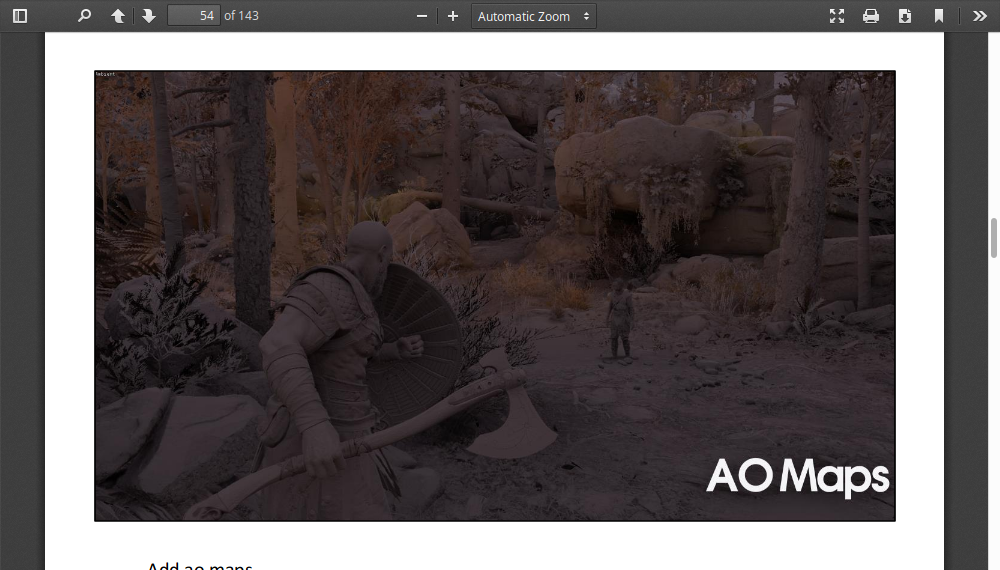Open the Automatic Zoom dropdown

click(x=534, y=16)
